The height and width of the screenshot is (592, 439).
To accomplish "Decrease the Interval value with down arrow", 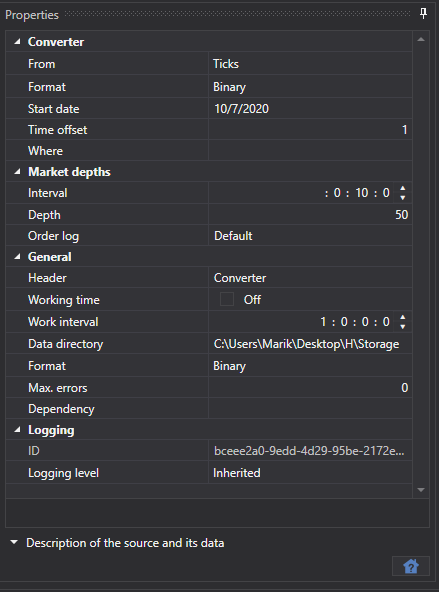I will coord(403,197).
